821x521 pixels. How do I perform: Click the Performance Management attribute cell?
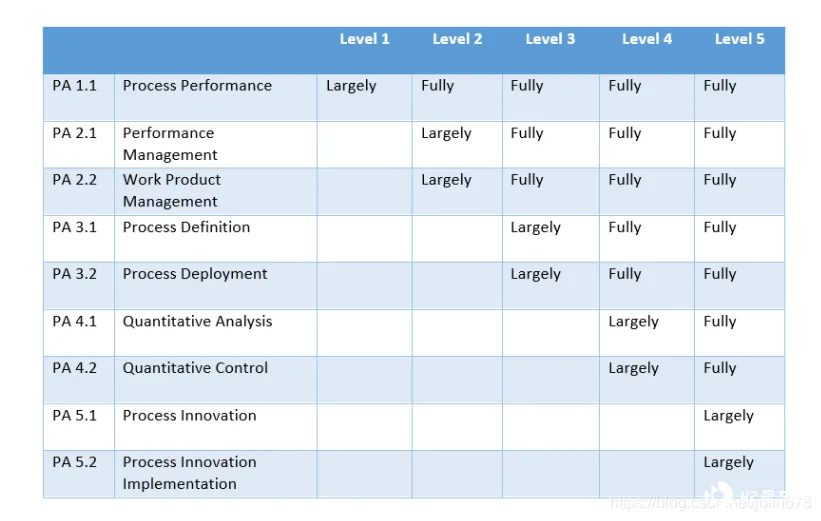pyautogui.click(x=170, y=144)
